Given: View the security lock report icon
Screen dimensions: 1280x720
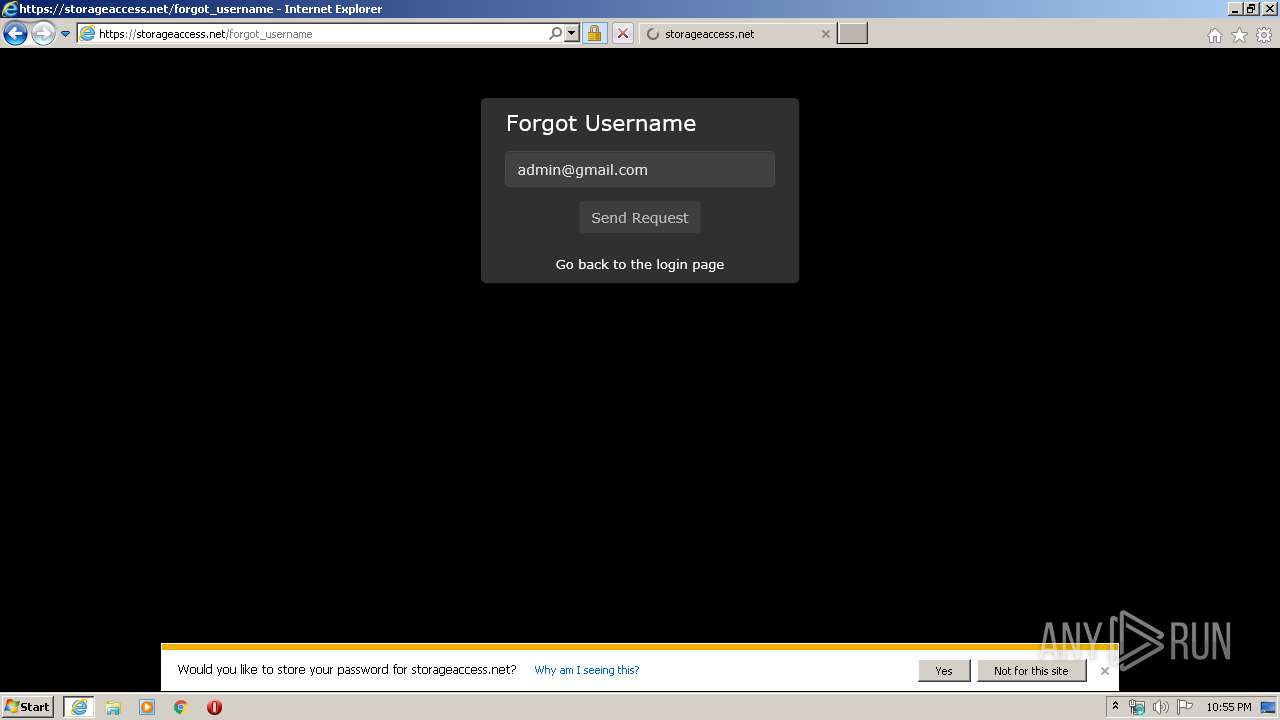Looking at the screenshot, I should [x=594, y=33].
